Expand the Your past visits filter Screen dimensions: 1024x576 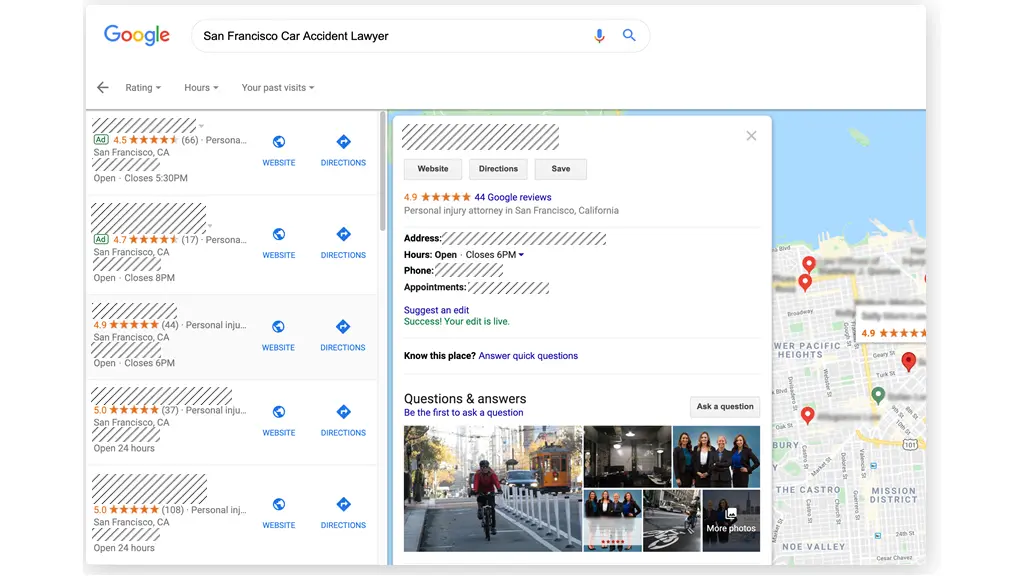(278, 88)
